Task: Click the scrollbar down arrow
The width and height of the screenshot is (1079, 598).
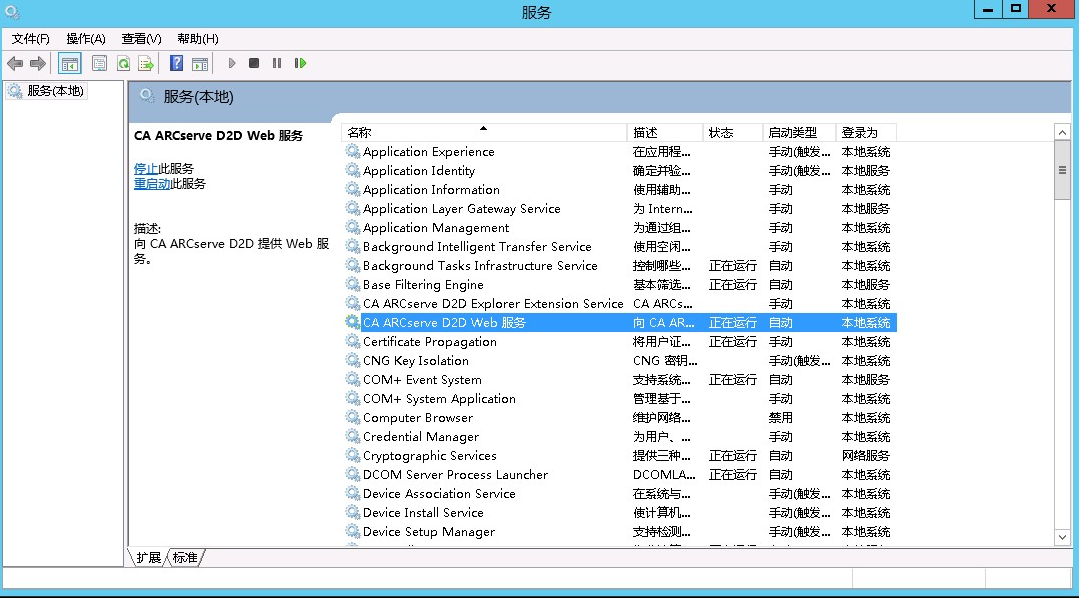Action: coord(1063,538)
